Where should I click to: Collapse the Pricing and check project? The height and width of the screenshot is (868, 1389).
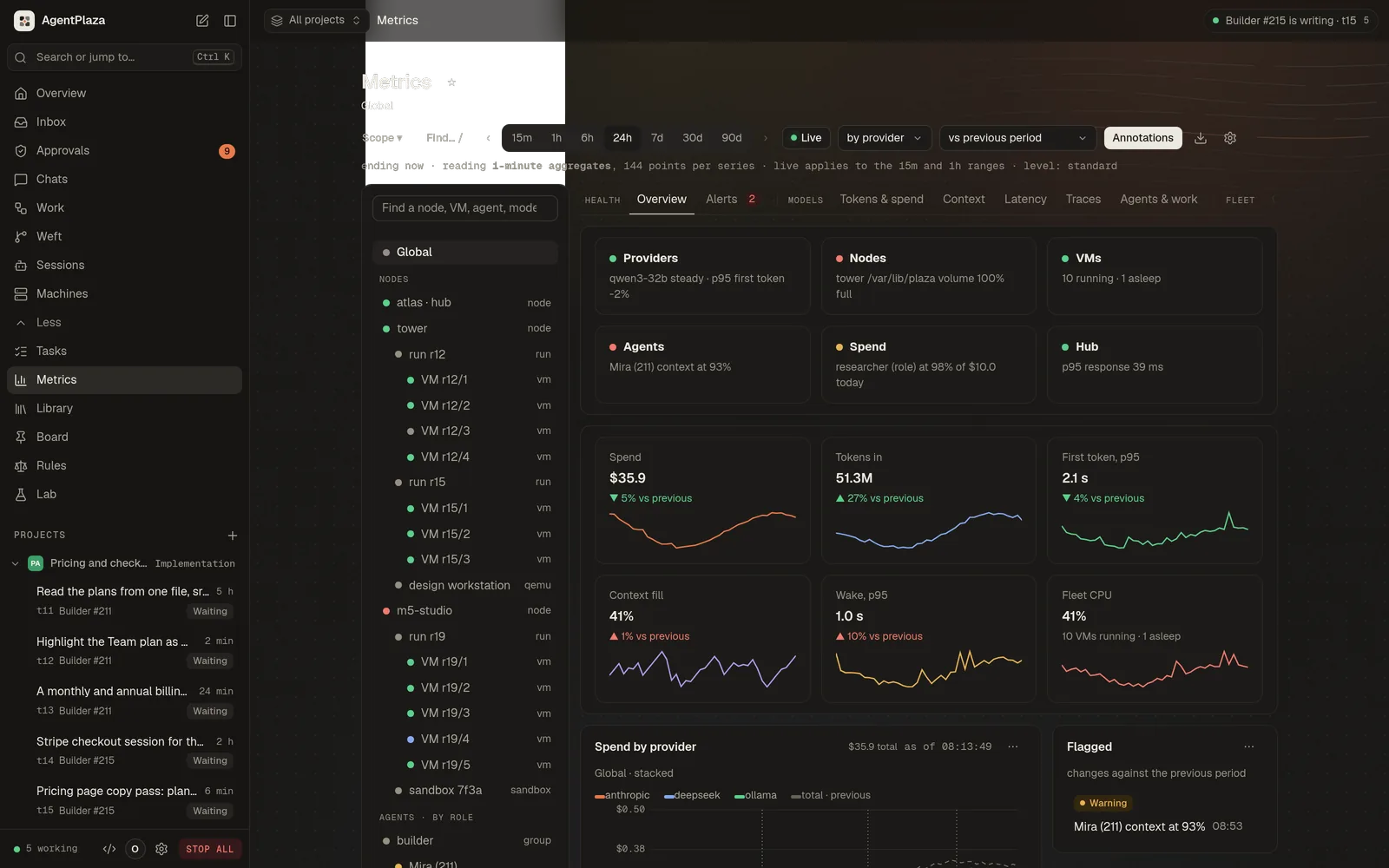point(16,563)
